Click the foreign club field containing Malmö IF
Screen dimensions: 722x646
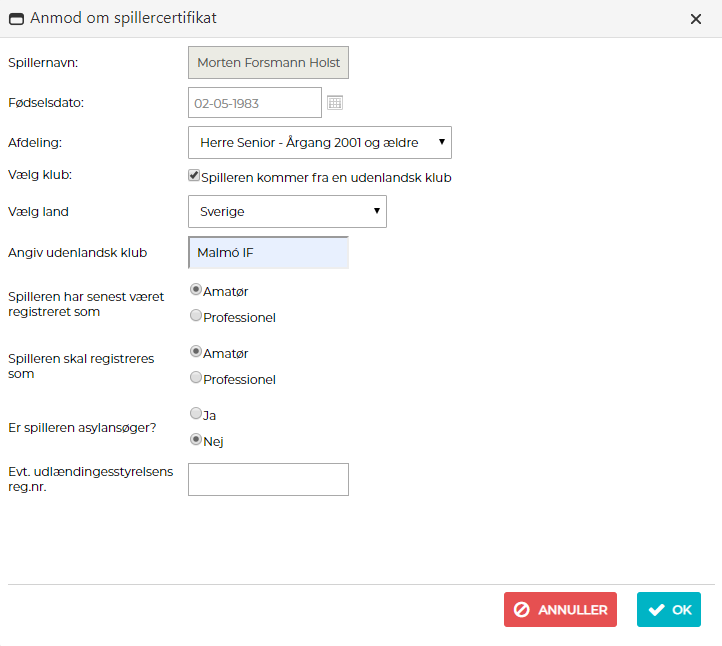[268, 253]
